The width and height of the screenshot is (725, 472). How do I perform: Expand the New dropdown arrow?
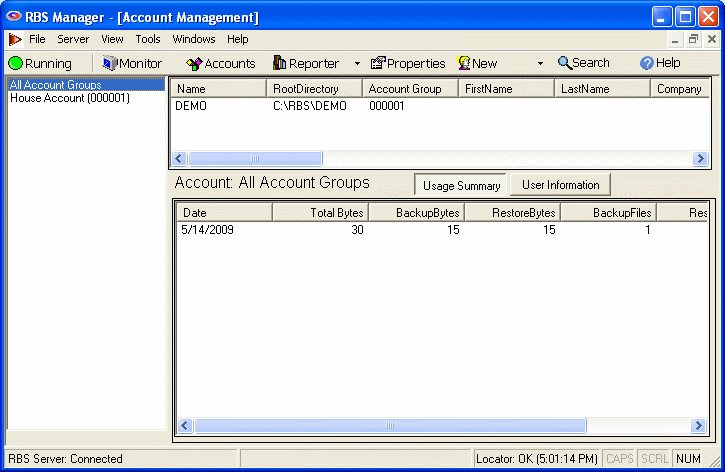click(x=540, y=63)
